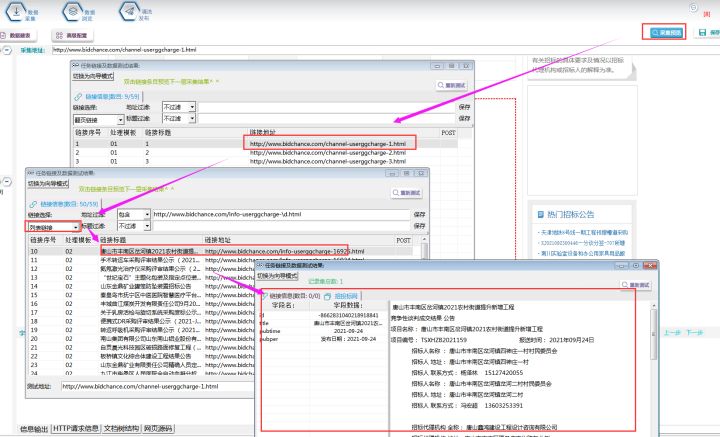This screenshot has height=437, width=720.
Task: Select the 链接信息[数目: 0/0] tab
Action: [x=291, y=296]
